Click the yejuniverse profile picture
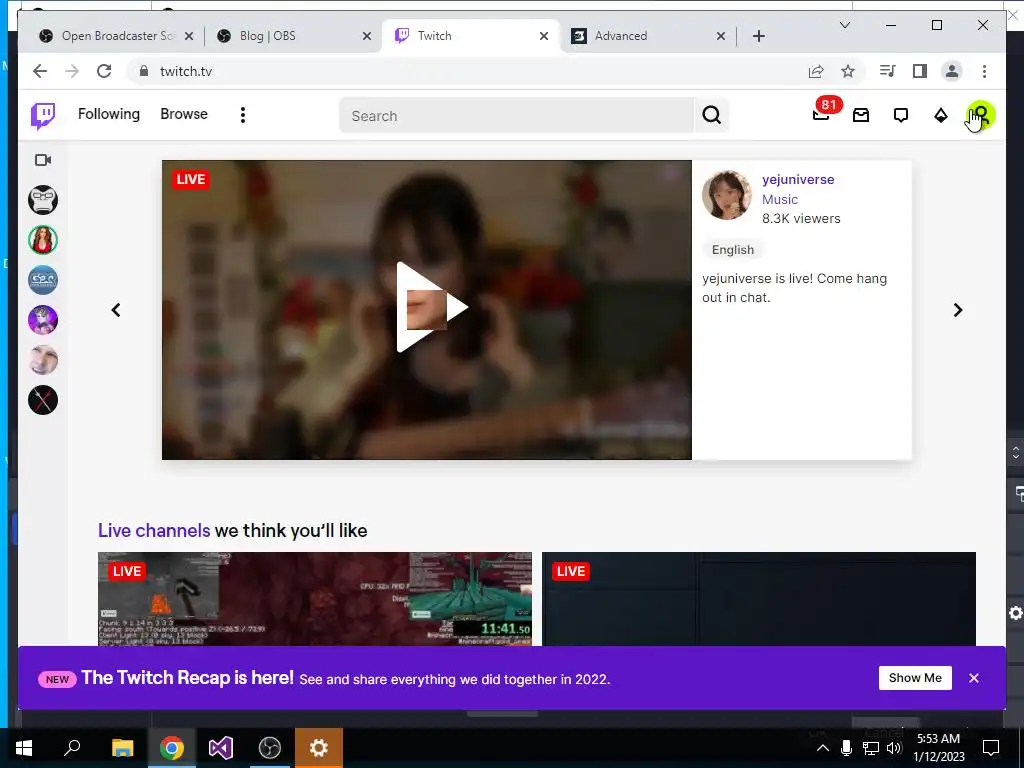Viewport: 1024px width, 768px height. pos(727,195)
